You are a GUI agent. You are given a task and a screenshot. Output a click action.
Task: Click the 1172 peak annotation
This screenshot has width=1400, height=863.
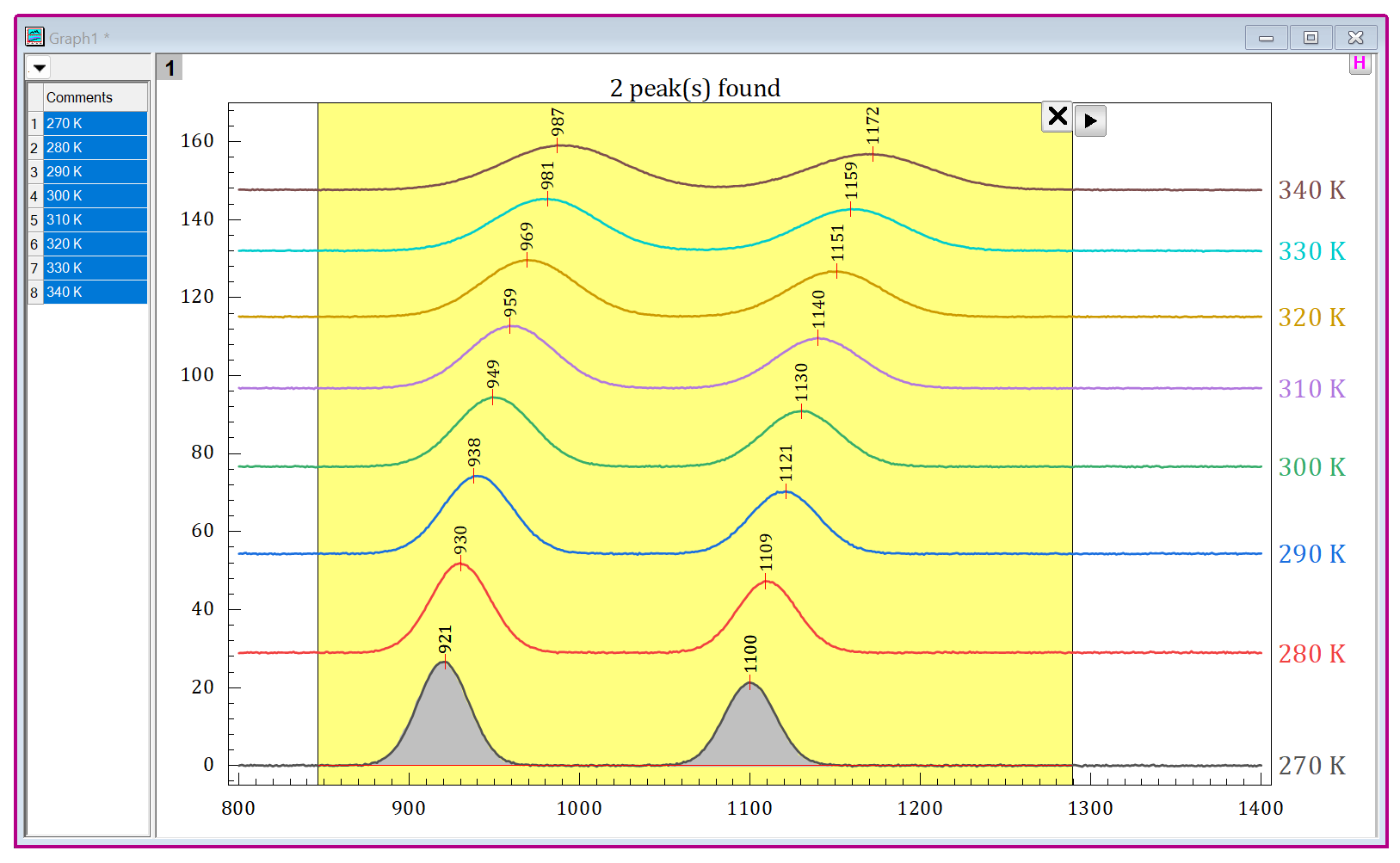873,126
